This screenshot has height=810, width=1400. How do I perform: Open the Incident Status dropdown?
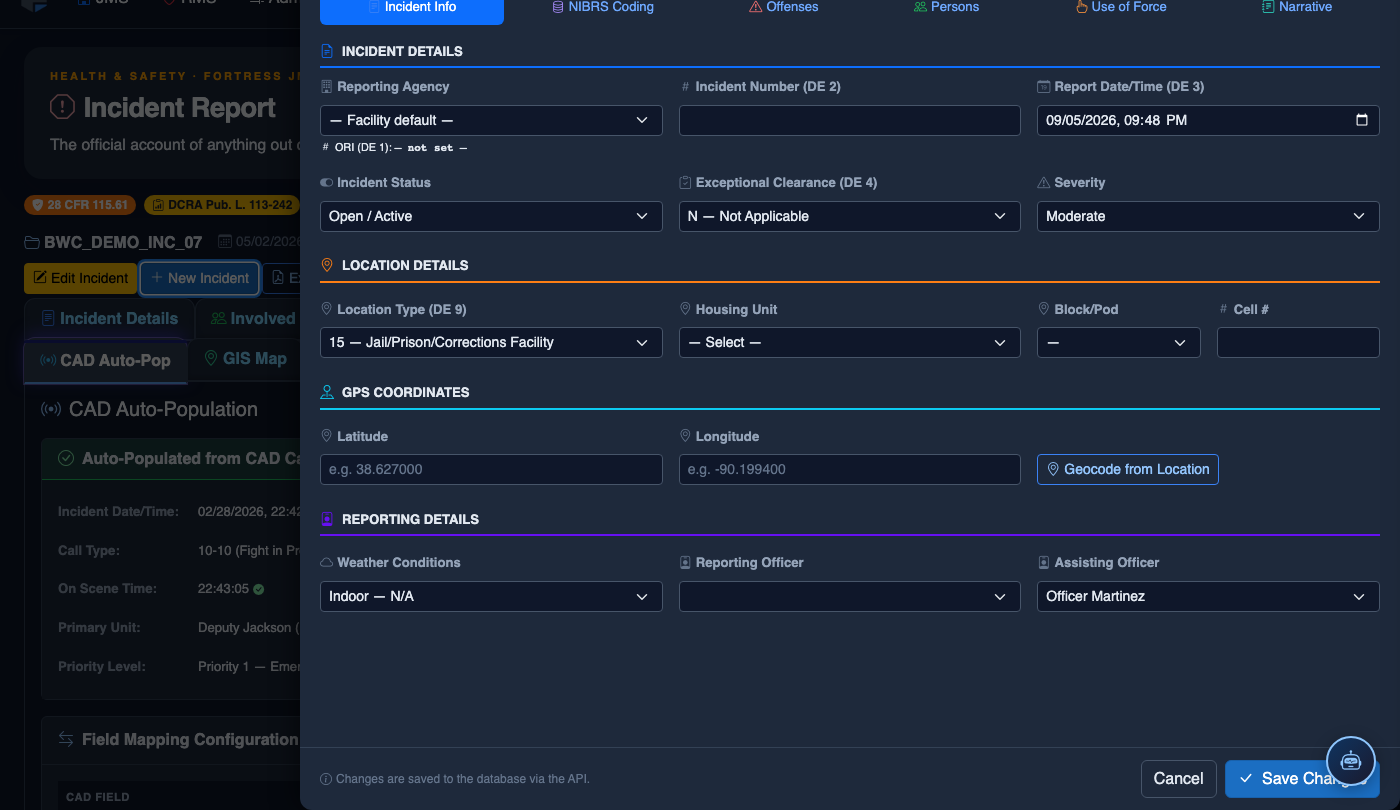pyautogui.click(x=491, y=216)
